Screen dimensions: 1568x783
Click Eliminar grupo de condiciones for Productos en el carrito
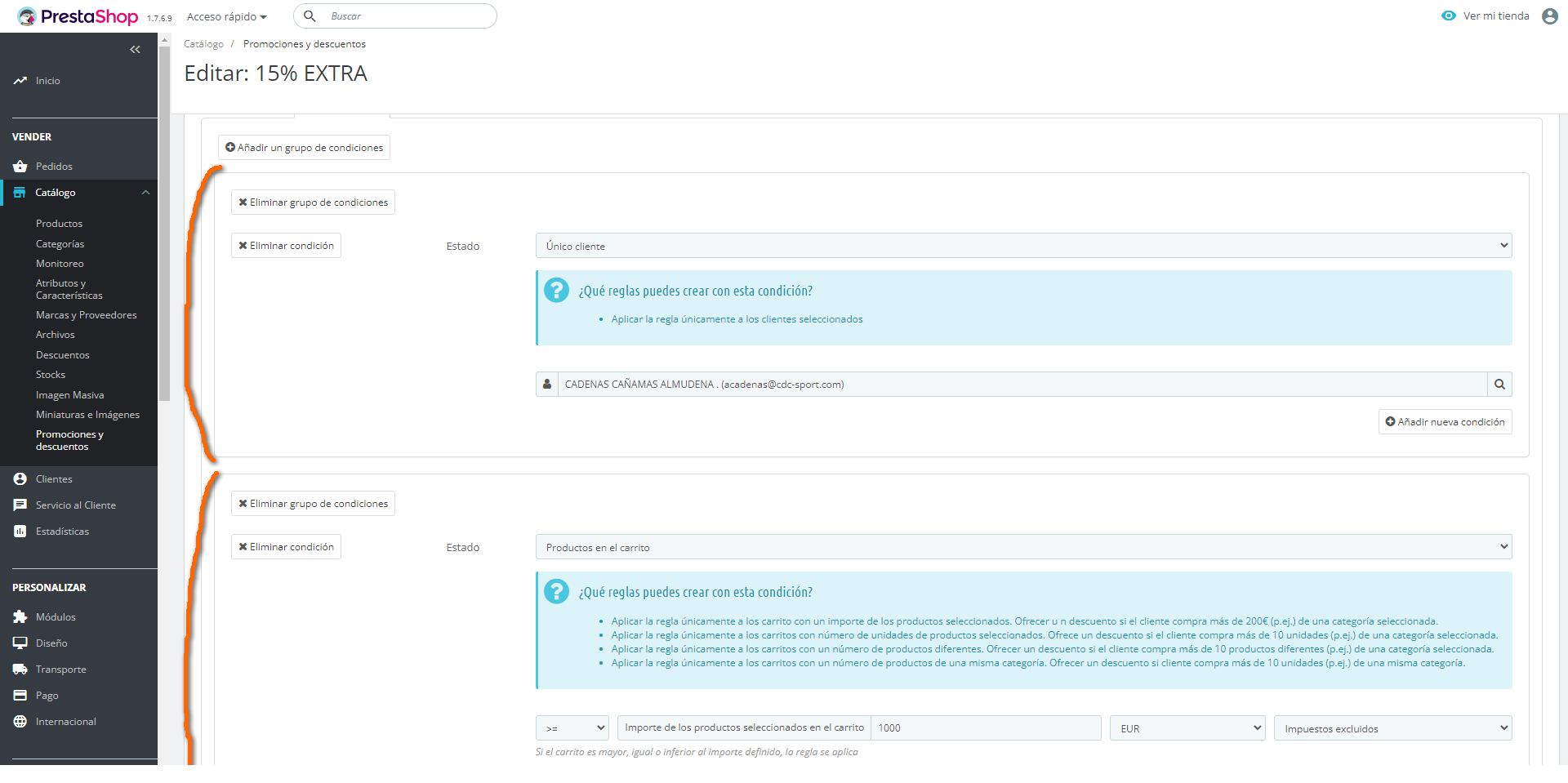(313, 504)
